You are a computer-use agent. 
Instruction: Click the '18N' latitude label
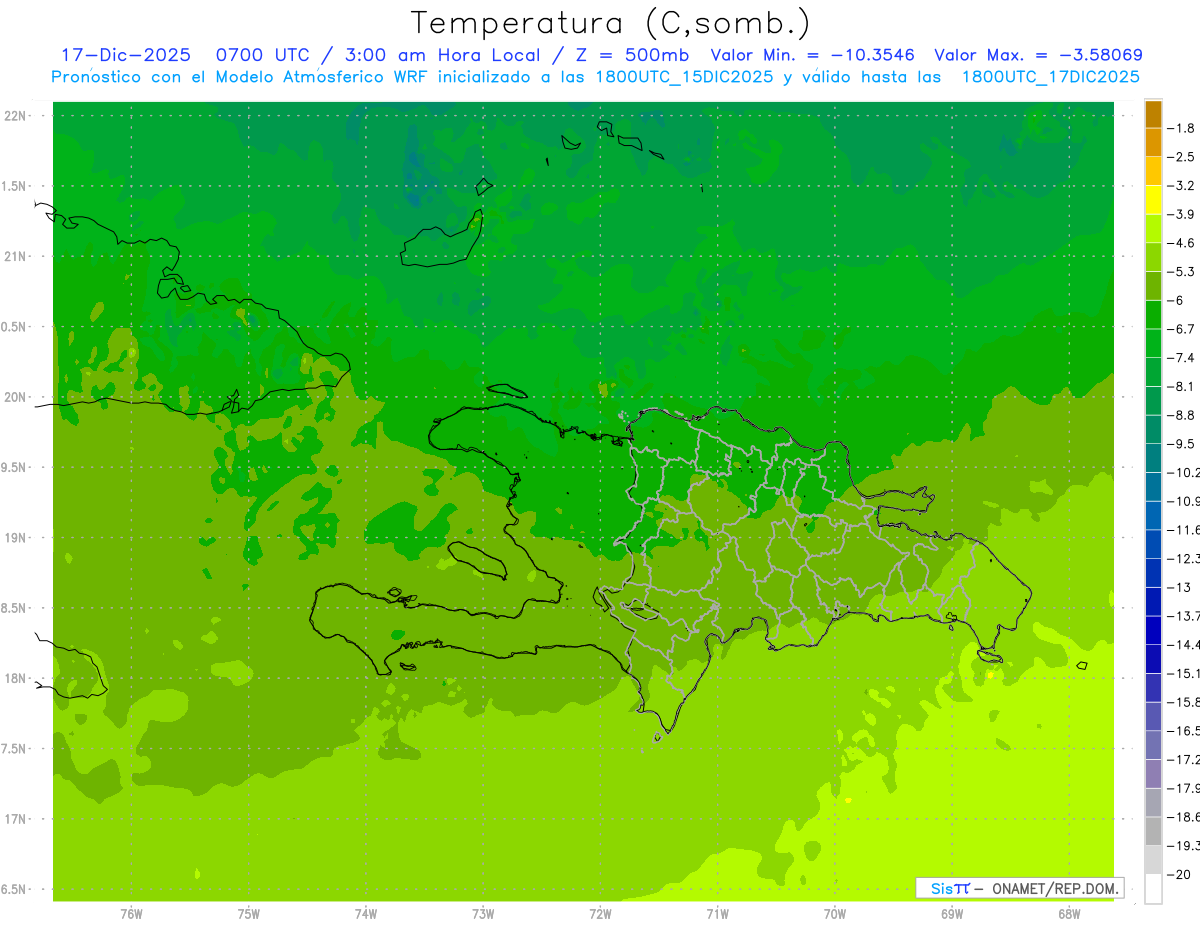pos(15,678)
